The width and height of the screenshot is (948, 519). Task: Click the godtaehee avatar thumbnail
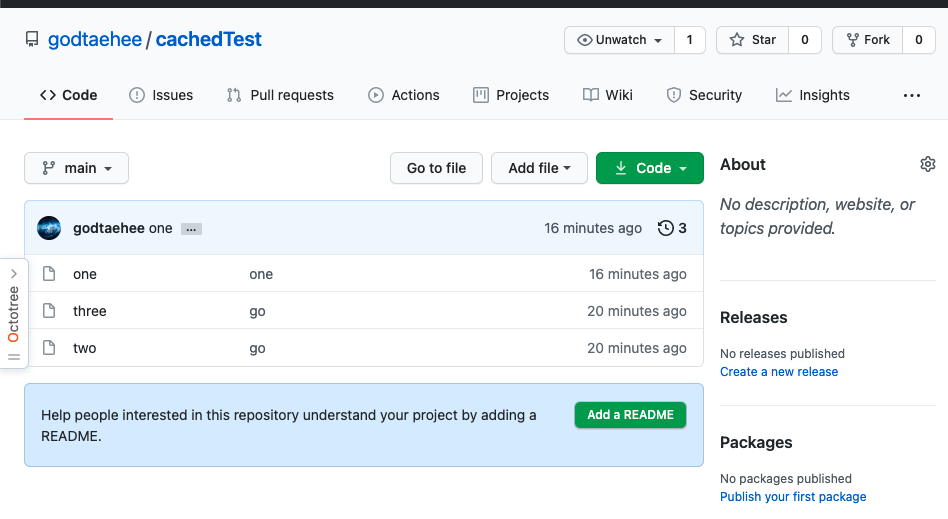click(49, 228)
